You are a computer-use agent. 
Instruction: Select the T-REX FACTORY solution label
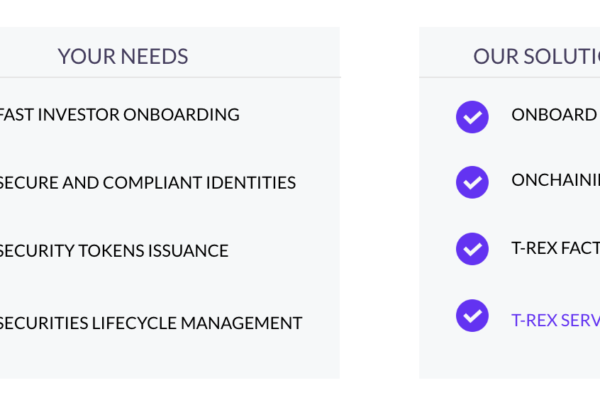pos(556,248)
